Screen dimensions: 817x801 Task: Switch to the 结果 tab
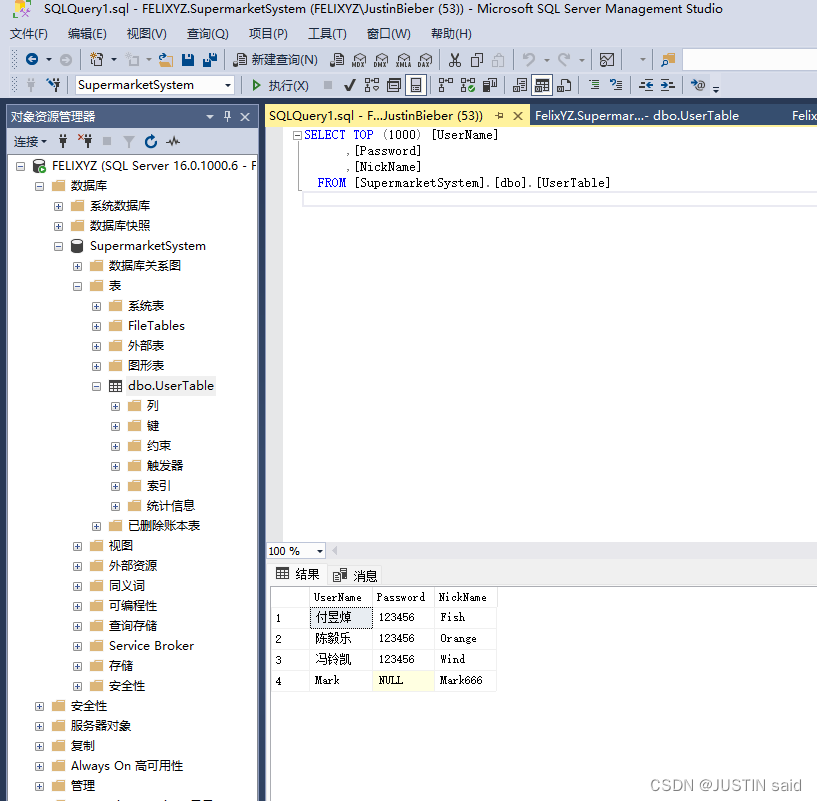298,574
